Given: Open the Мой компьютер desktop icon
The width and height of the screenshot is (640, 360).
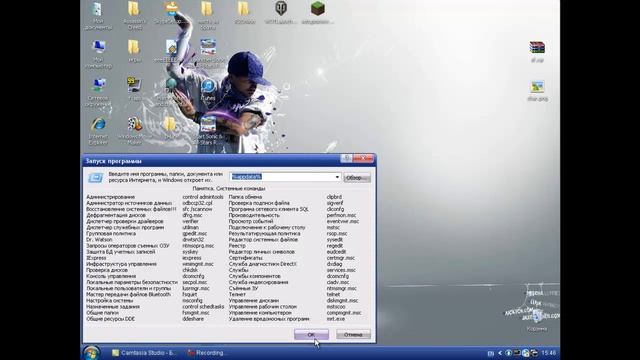Looking at the screenshot, I should [98, 54].
